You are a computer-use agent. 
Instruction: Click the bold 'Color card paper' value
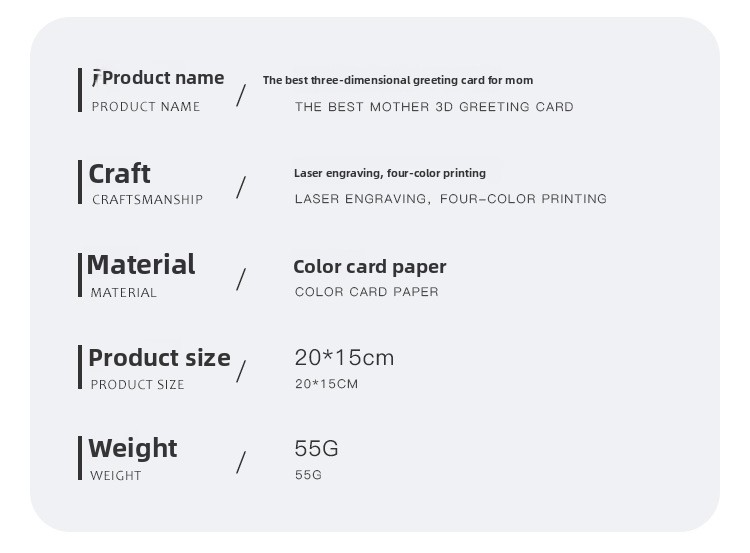370,267
